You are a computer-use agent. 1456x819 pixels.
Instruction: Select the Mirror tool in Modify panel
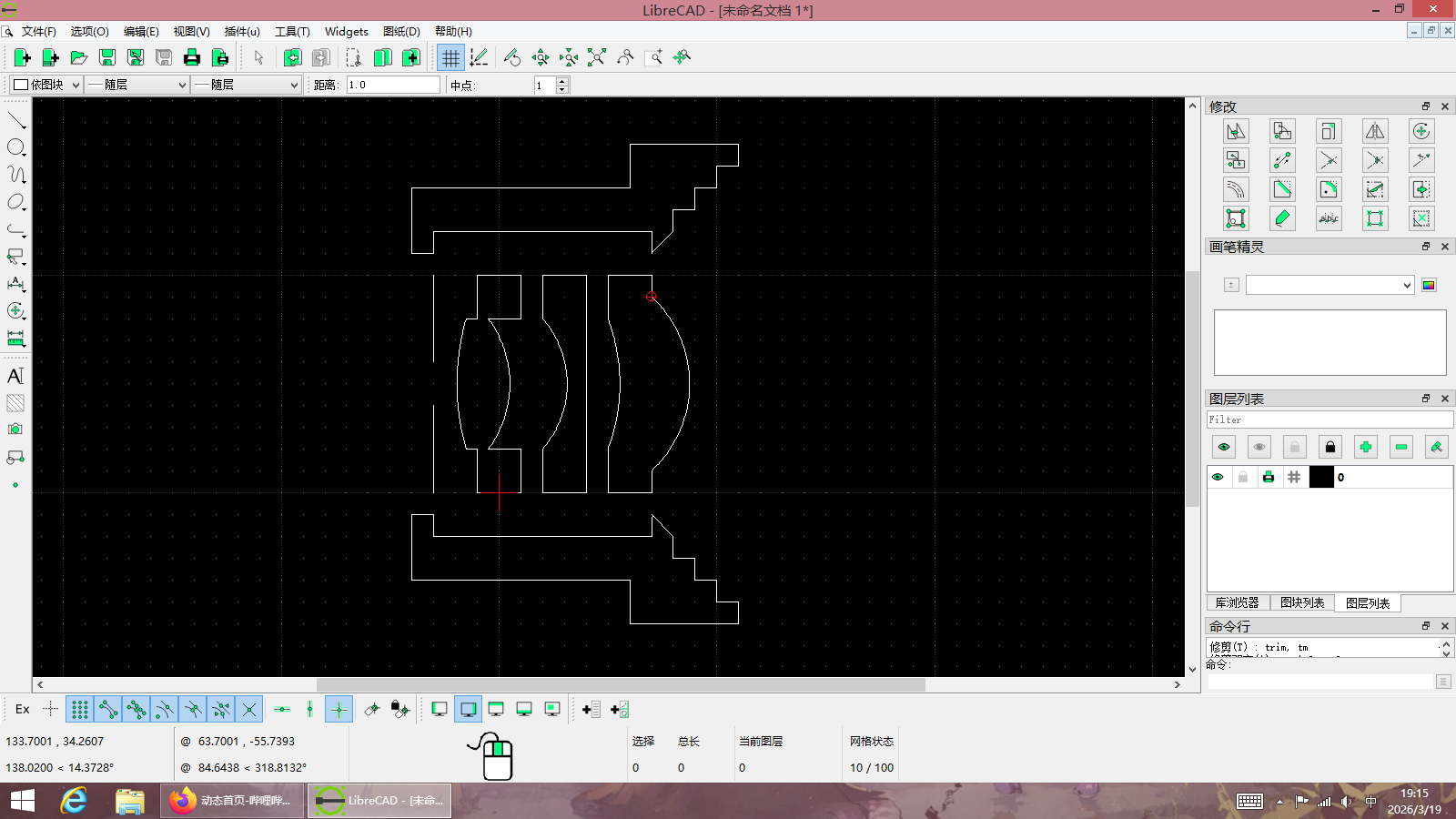[x=1375, y=131]
